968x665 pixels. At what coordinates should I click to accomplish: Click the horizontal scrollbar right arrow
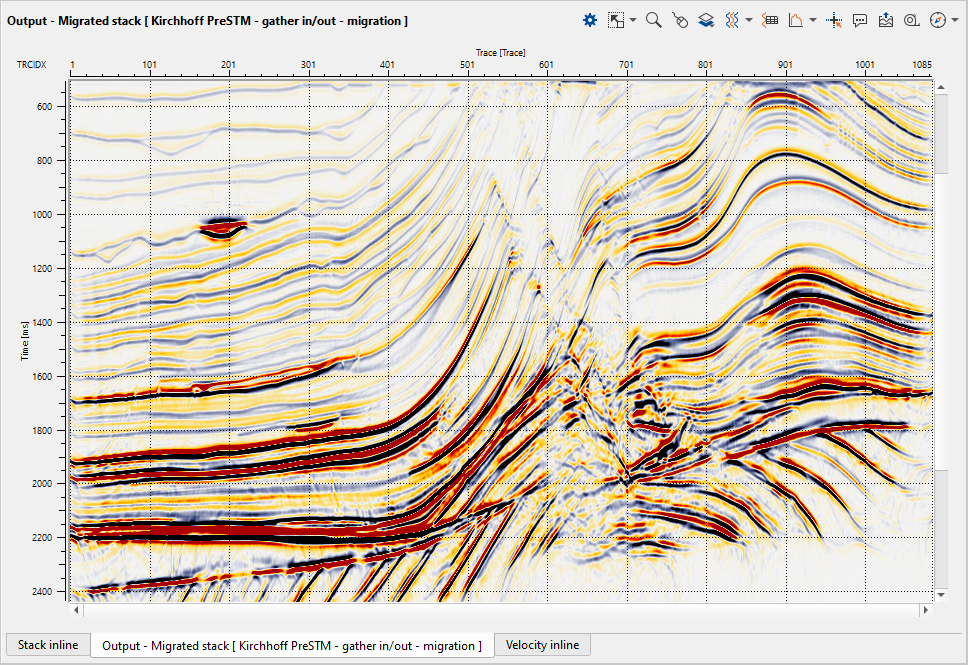click(925, 609)
